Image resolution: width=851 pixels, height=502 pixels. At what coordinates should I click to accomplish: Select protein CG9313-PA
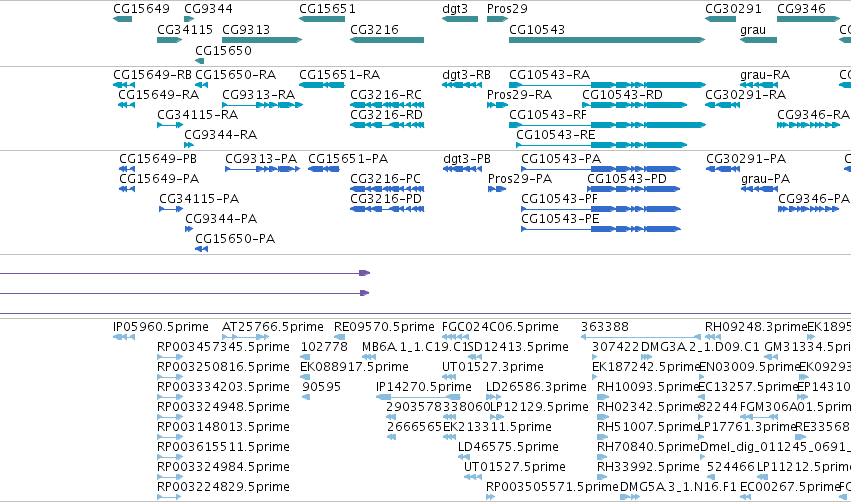tap(261, 159)
